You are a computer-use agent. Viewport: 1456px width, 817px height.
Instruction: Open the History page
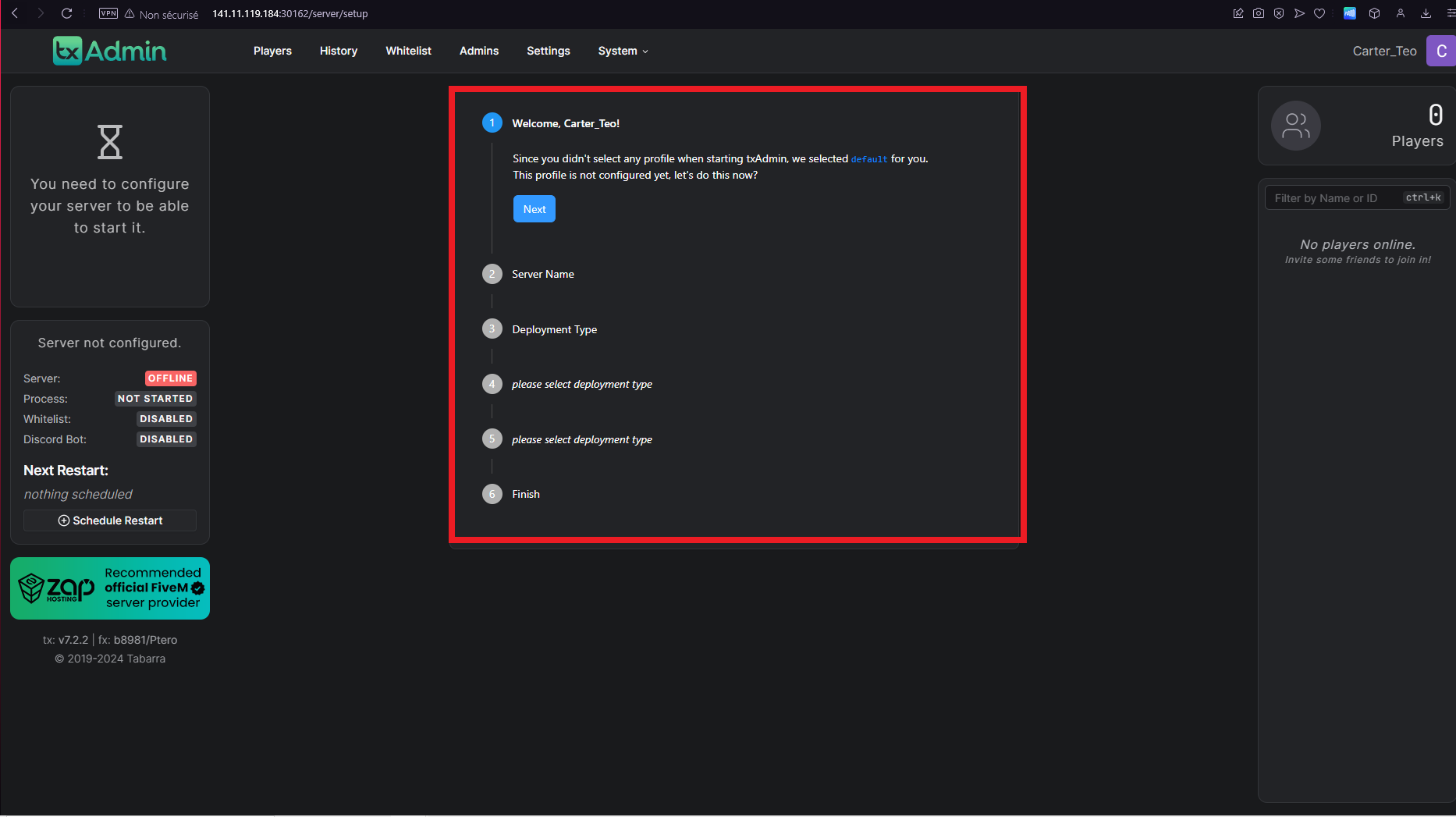click(339, 51)
